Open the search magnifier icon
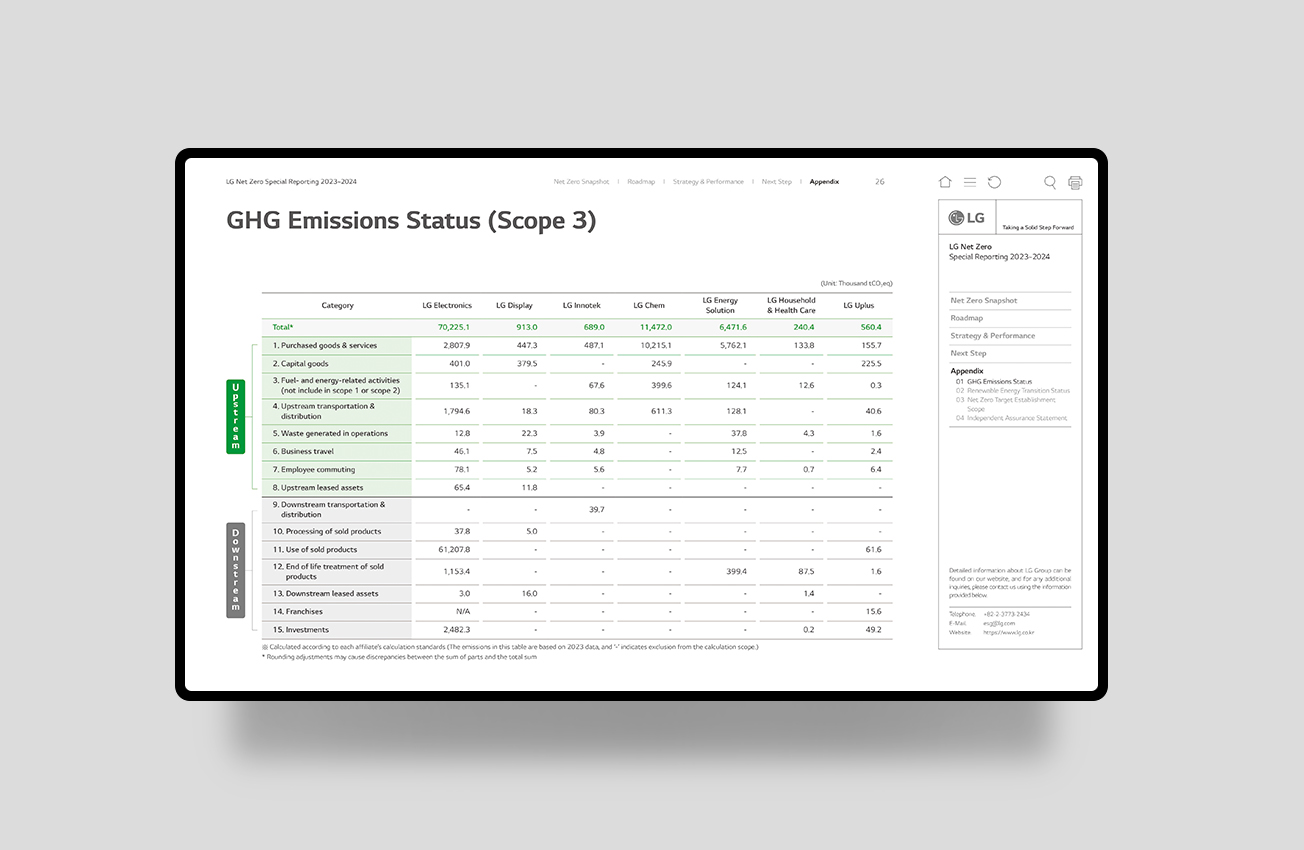The width and height of the screenshot is (1304, 850). tap(1050, 182)
